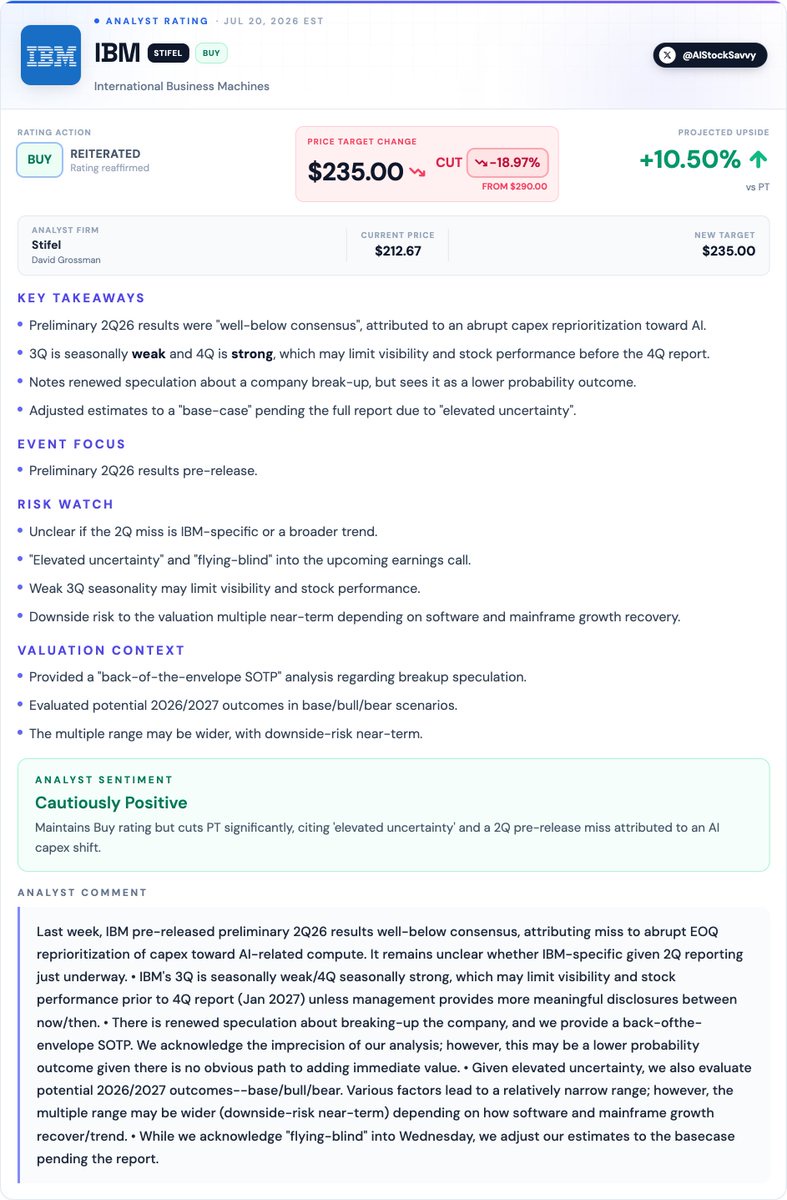The height and width of the screenshot is (1200, 787).
Task: Click the green BUY tag beside STIFEL
Action: click(213, 54)
